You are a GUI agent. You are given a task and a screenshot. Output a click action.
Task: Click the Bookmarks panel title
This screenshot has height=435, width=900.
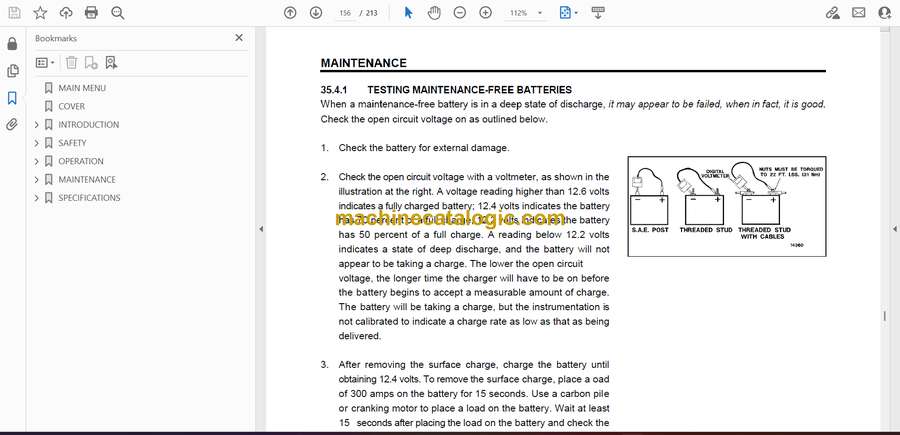point(56,38)
